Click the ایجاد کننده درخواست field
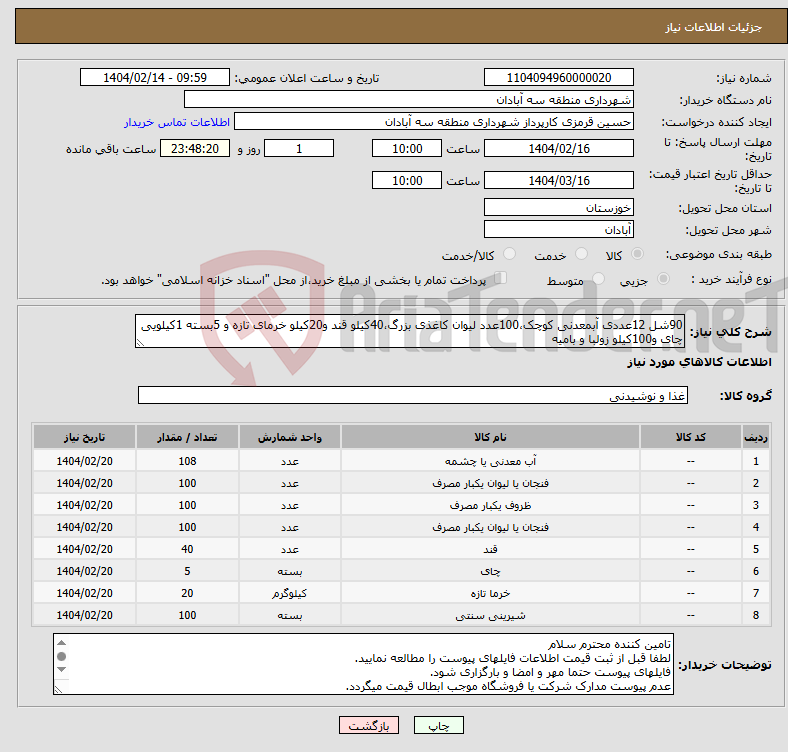The height and width of the screenshot is (752, 788). (434, 122)
